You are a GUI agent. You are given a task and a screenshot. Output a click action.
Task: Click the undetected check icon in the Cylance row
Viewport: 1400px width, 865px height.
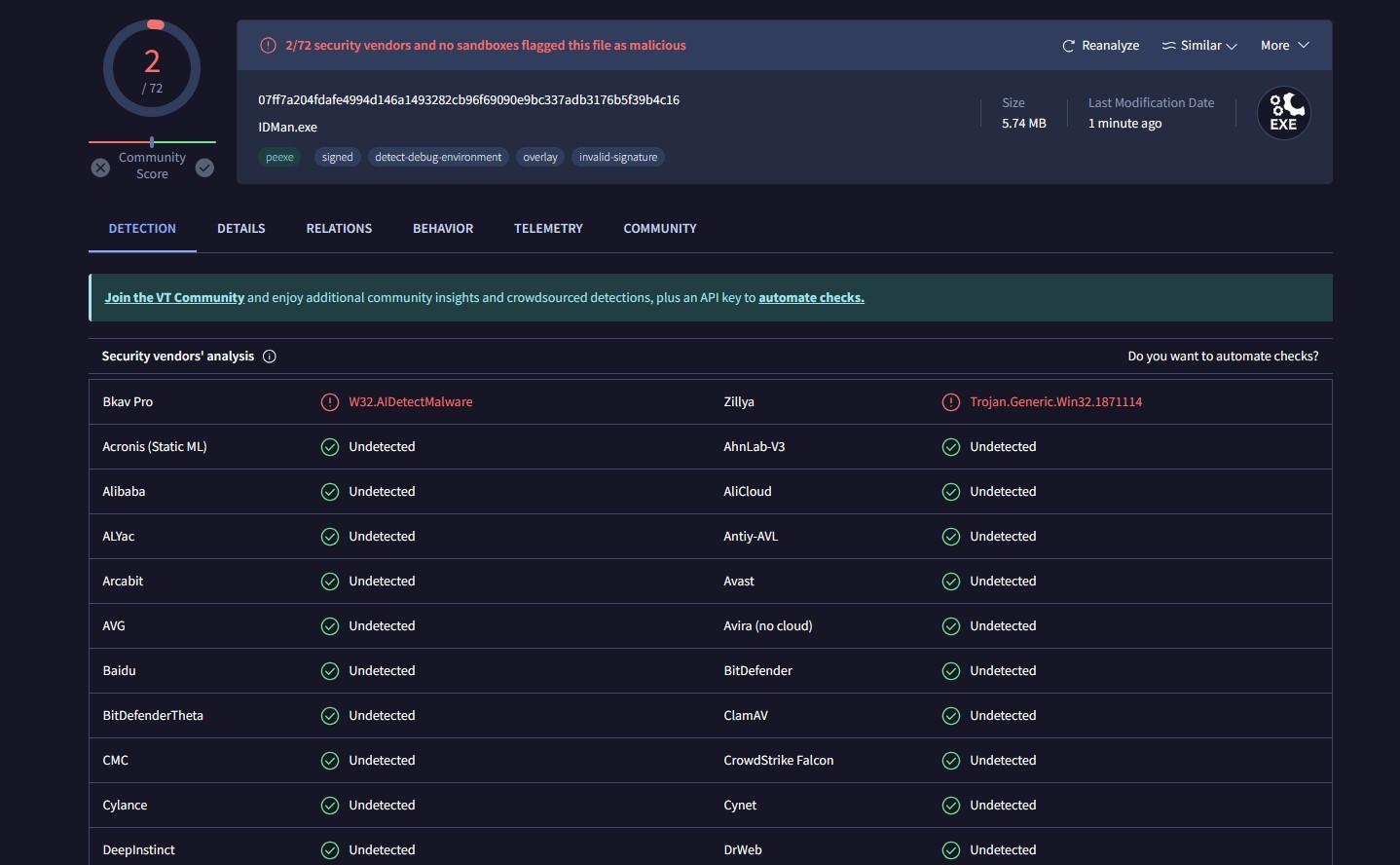(x=330, y=806)
